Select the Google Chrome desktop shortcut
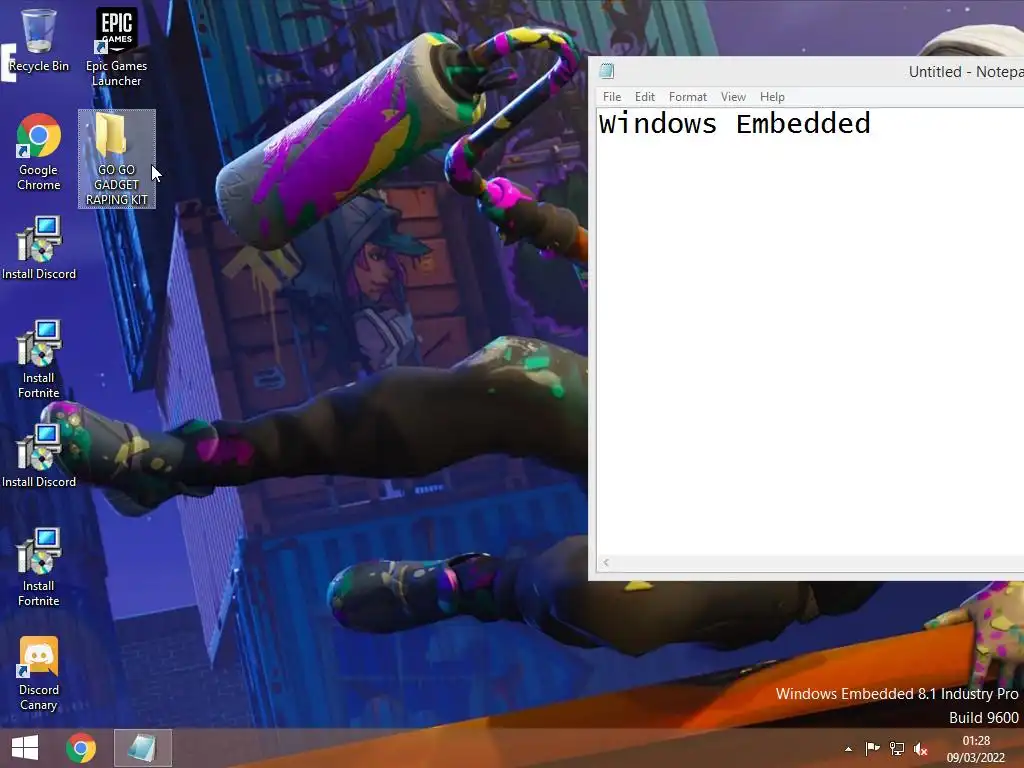The width and height of the screenshot is (1024, 768). tap(39, 152)
